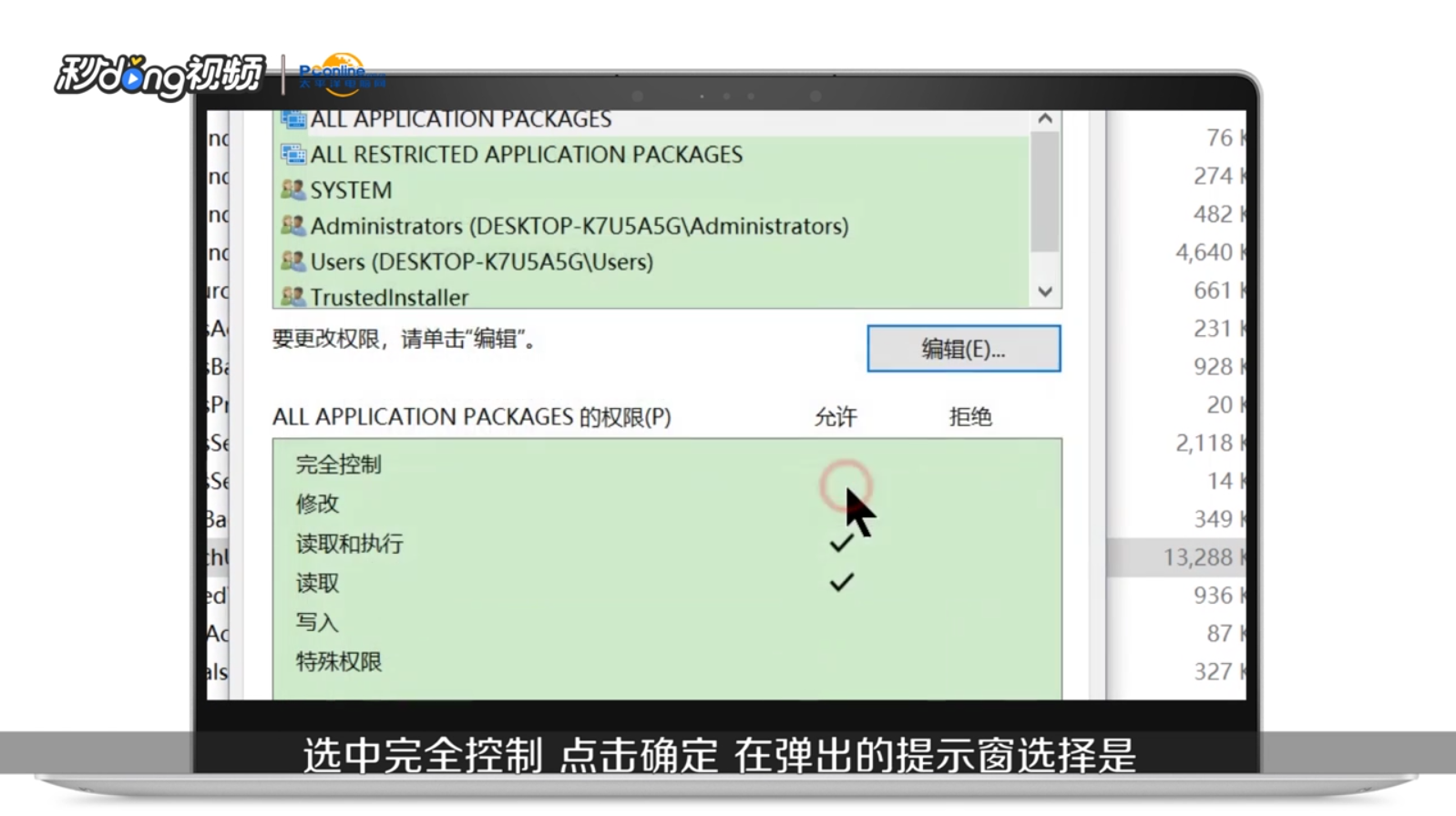Select the SYSTEM entry
Screen dimensions: 1456x816
point(651,190)
